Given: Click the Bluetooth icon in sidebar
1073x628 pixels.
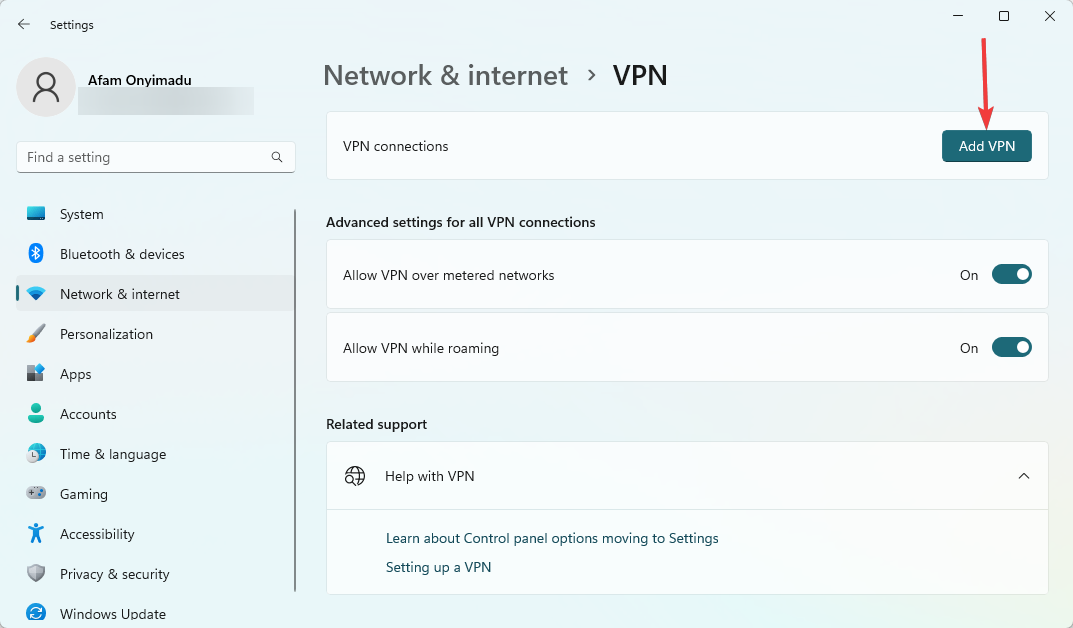Looking at the screenshot, I should [36, 254].
